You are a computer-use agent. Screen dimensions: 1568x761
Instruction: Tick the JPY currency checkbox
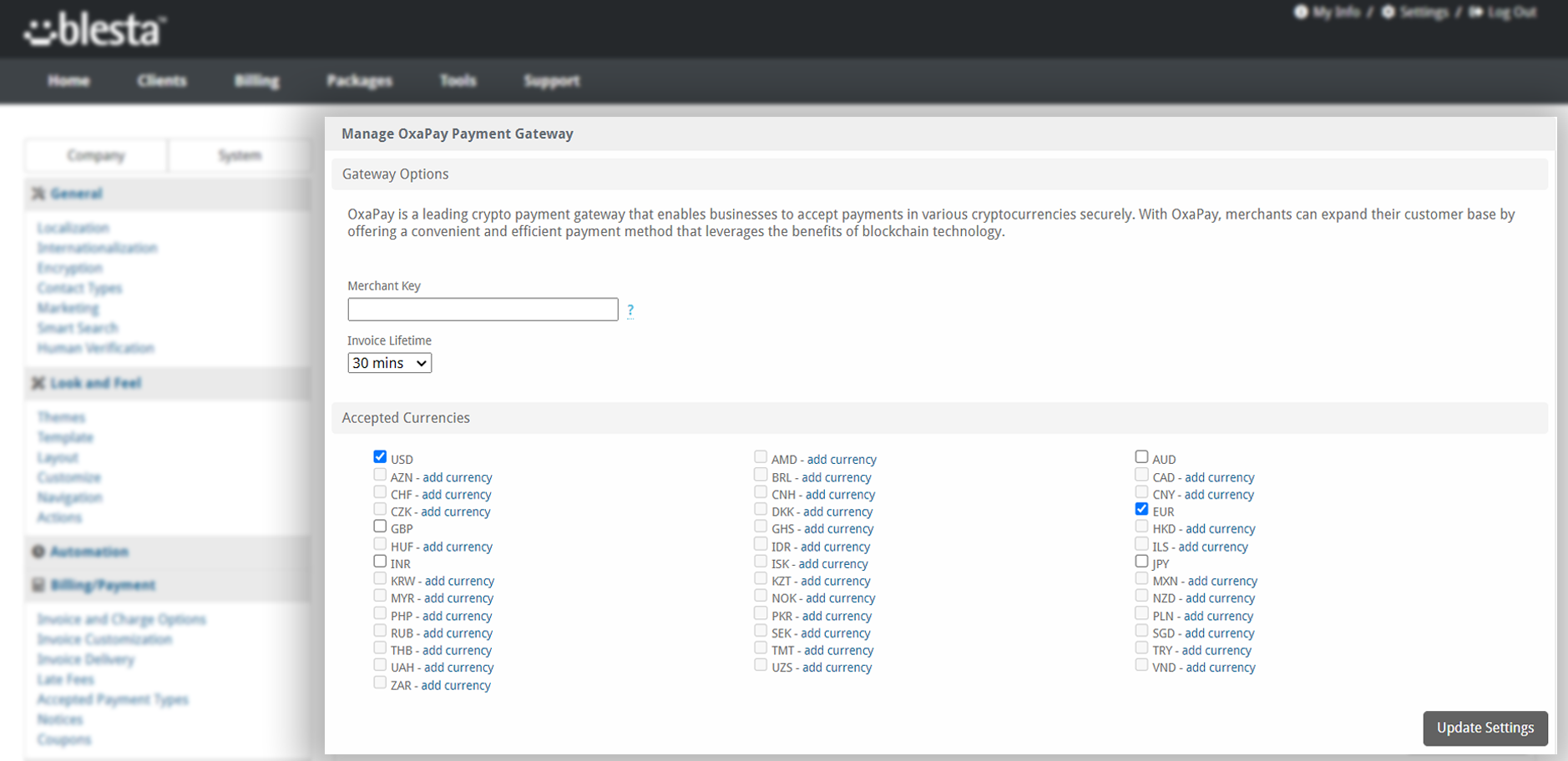pos(1141,562)
